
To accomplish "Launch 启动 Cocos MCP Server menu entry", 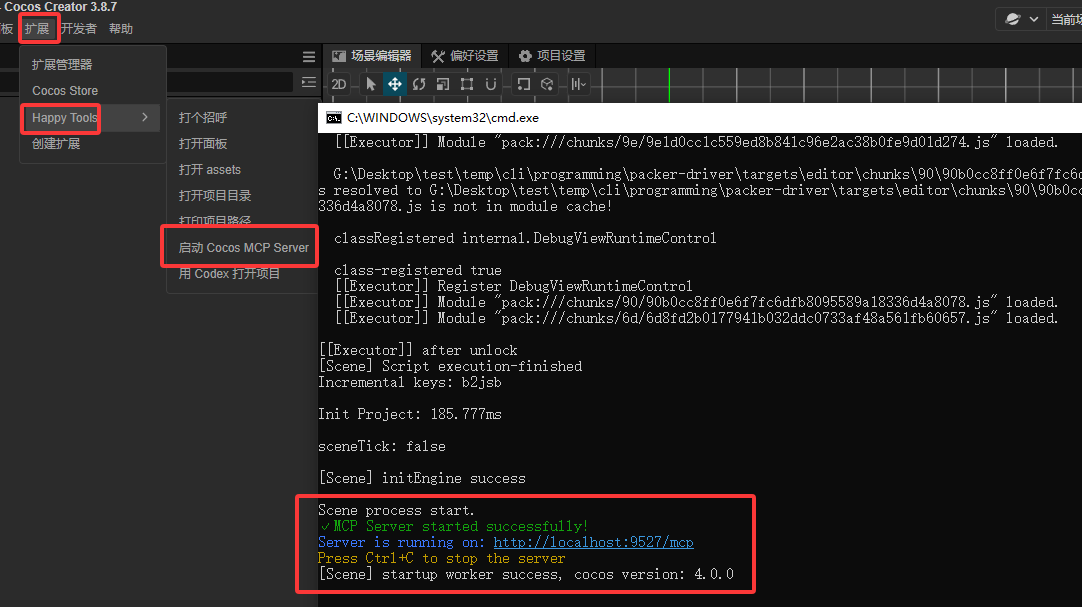I will [x=243, y=248].
